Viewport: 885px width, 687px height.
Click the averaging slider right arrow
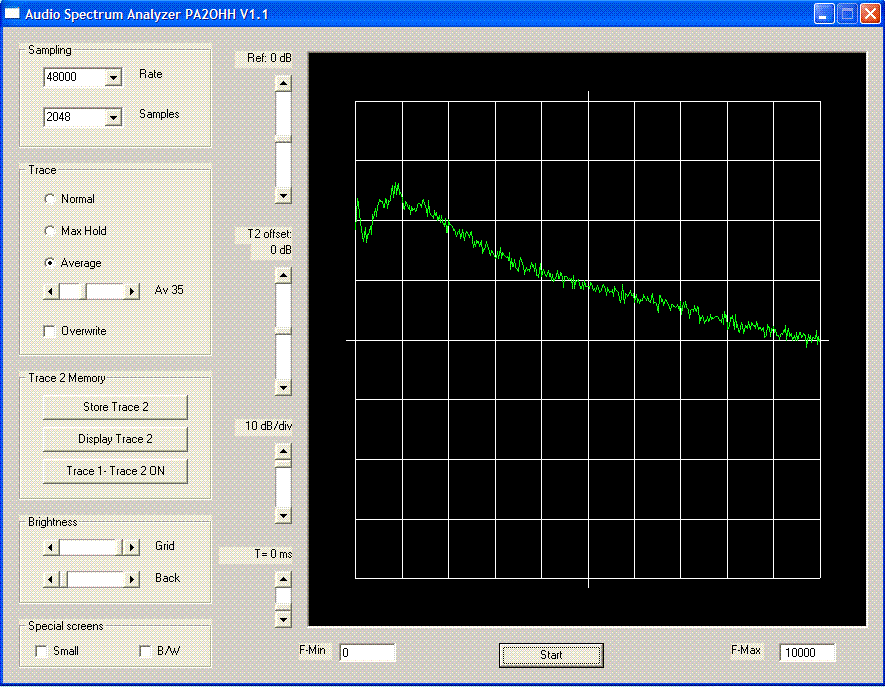click(x=131, y=291)
